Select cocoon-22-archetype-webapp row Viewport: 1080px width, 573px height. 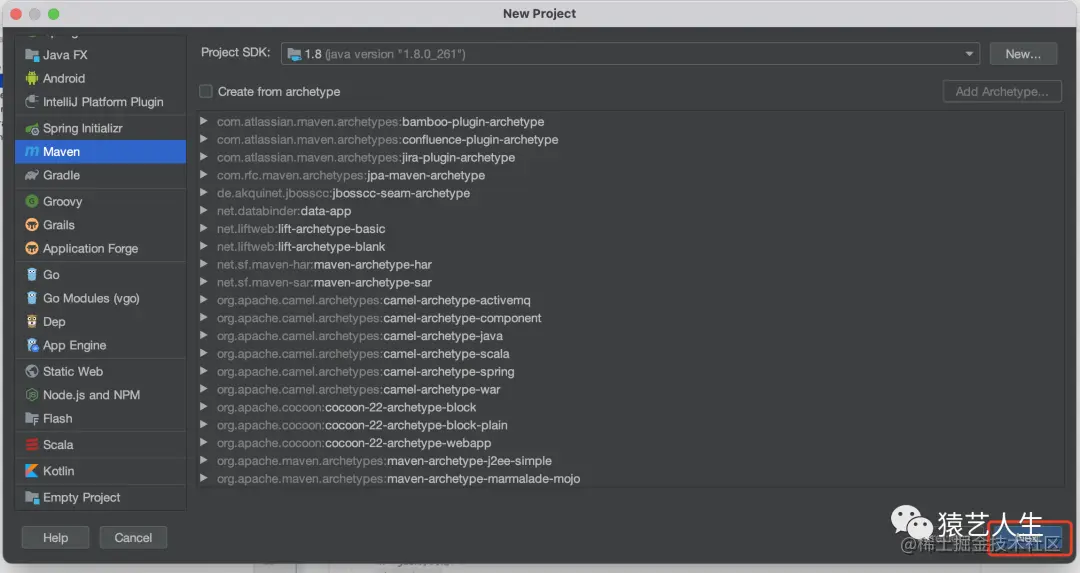(630, 443)
